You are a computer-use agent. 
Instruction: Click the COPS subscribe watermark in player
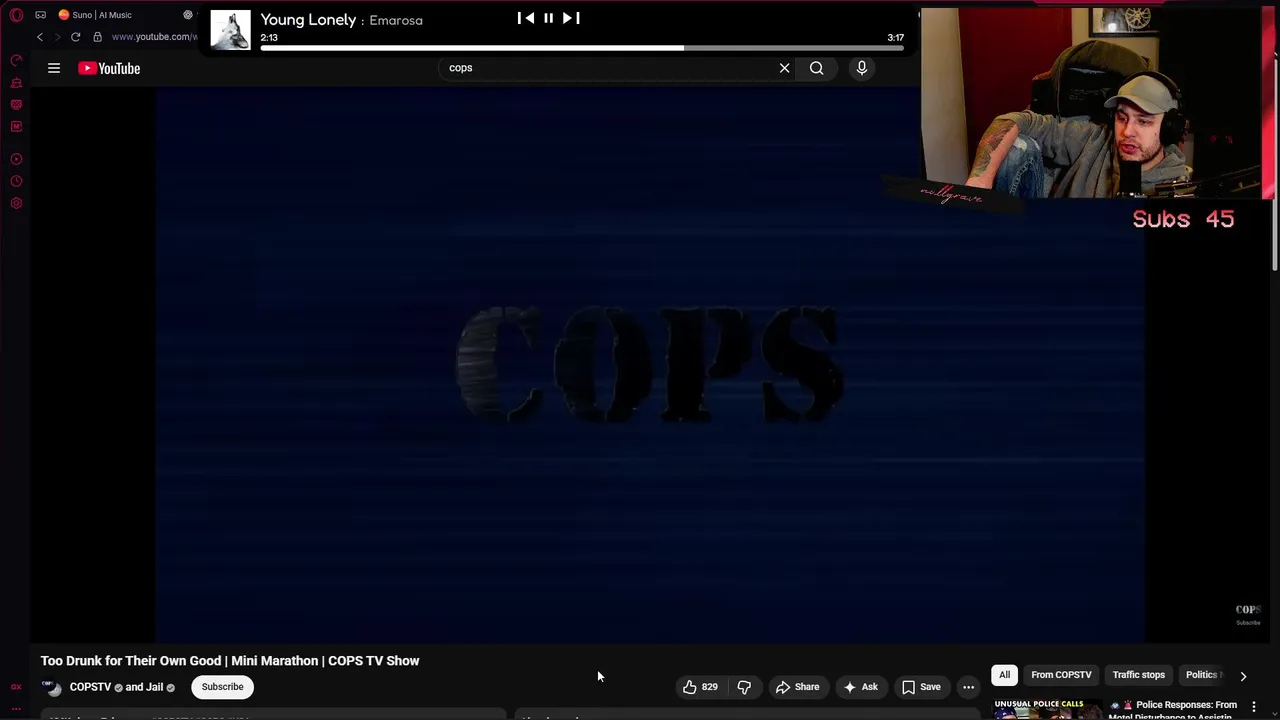click(1248, 614)
